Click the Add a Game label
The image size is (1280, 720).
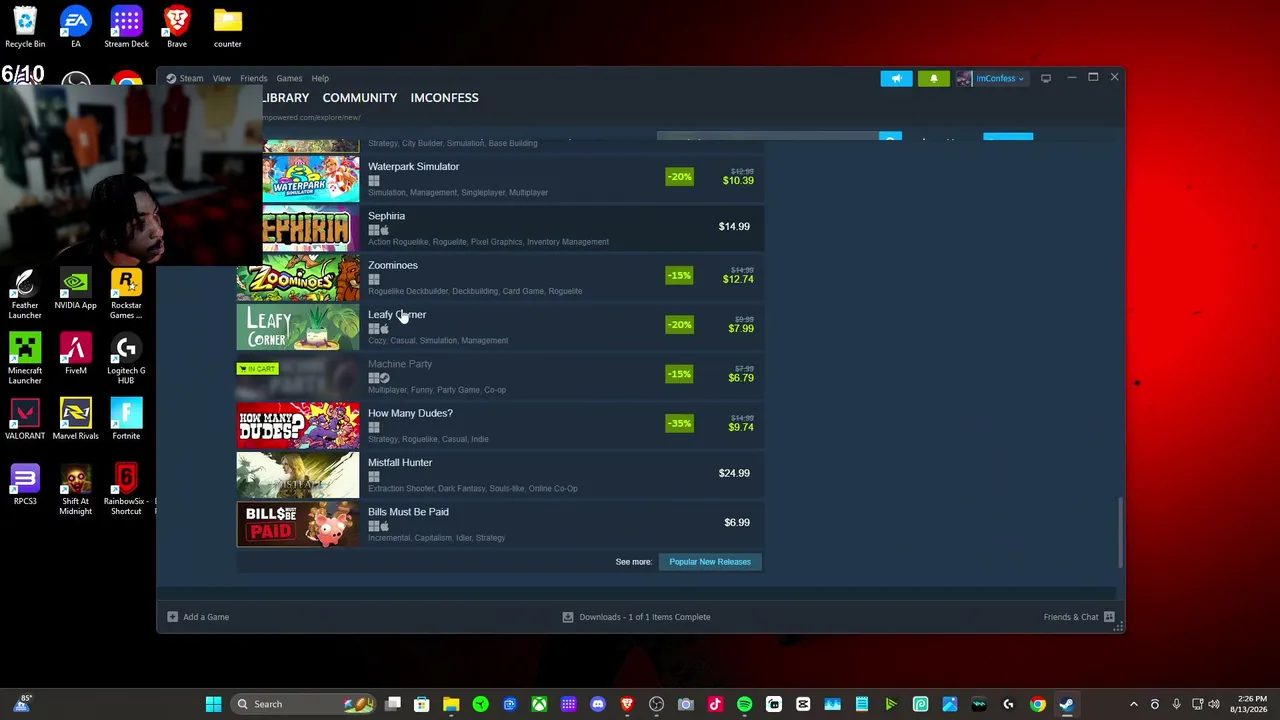tap(206, 617)
